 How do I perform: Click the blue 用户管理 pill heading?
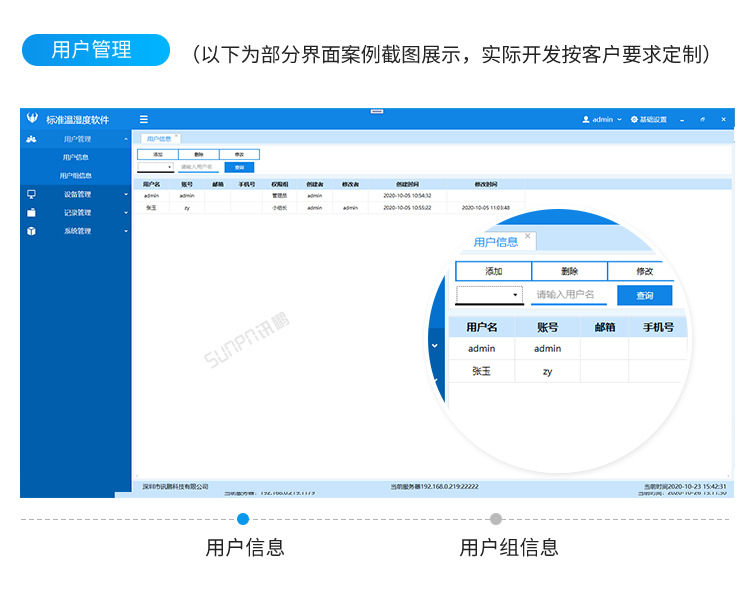(x=96, y=50)
